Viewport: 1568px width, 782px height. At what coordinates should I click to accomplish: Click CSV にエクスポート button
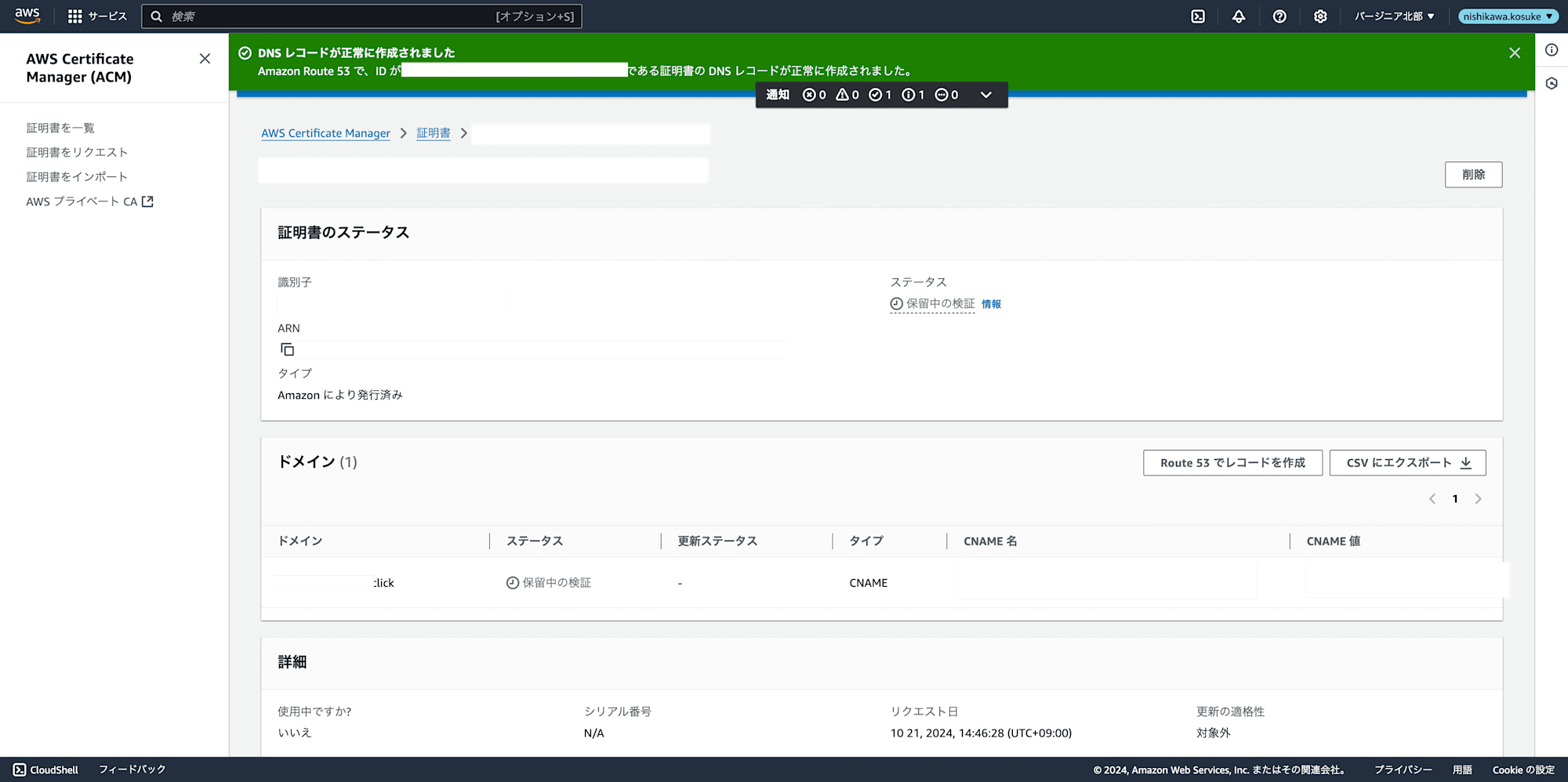coord(1407,463)
